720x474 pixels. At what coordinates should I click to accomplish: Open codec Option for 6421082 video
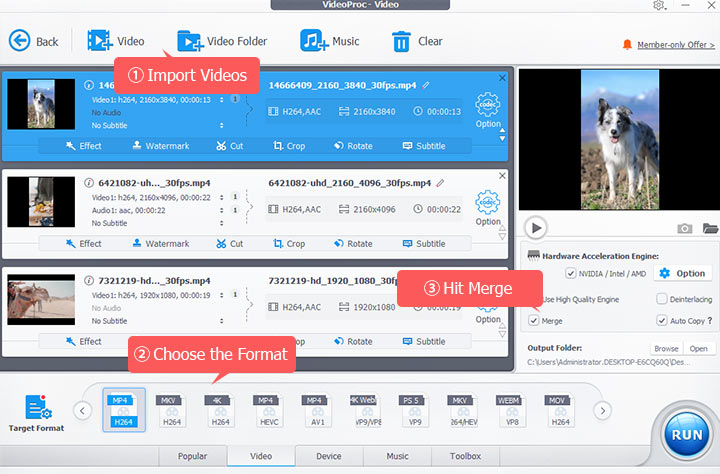488,208
